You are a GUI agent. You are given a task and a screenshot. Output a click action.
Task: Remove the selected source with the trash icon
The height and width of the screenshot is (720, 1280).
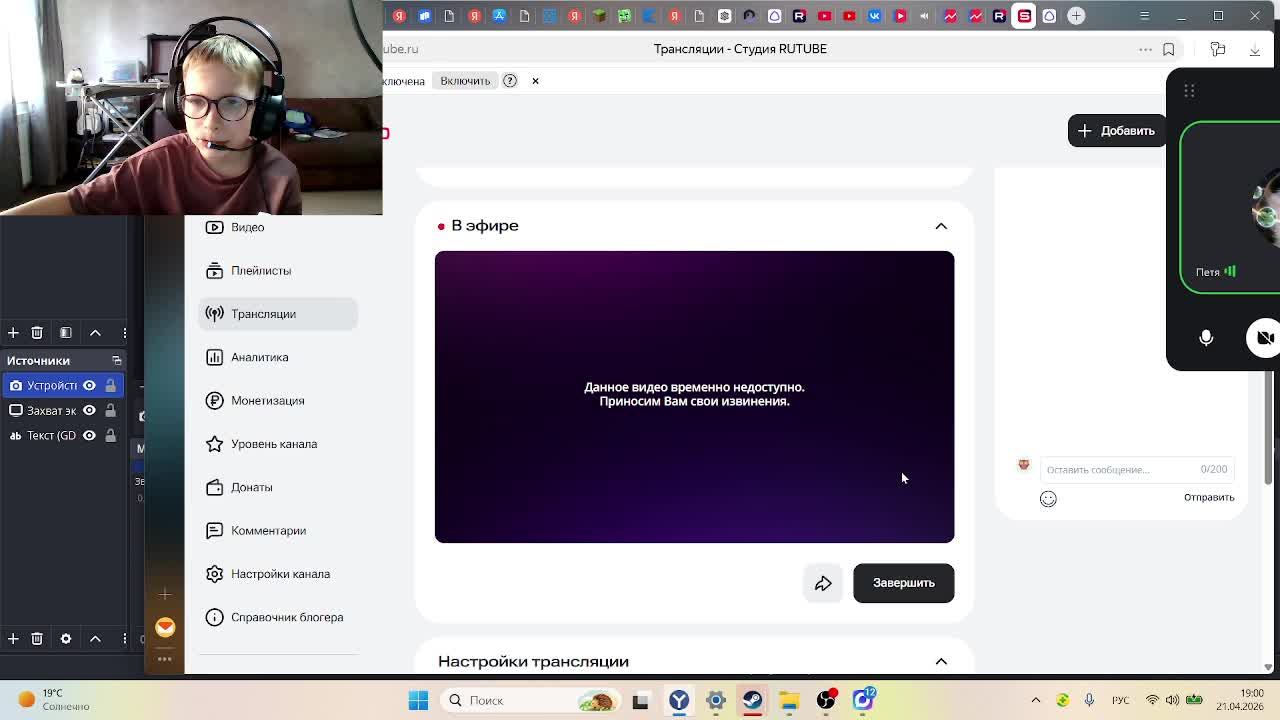(x=37, y=639)
